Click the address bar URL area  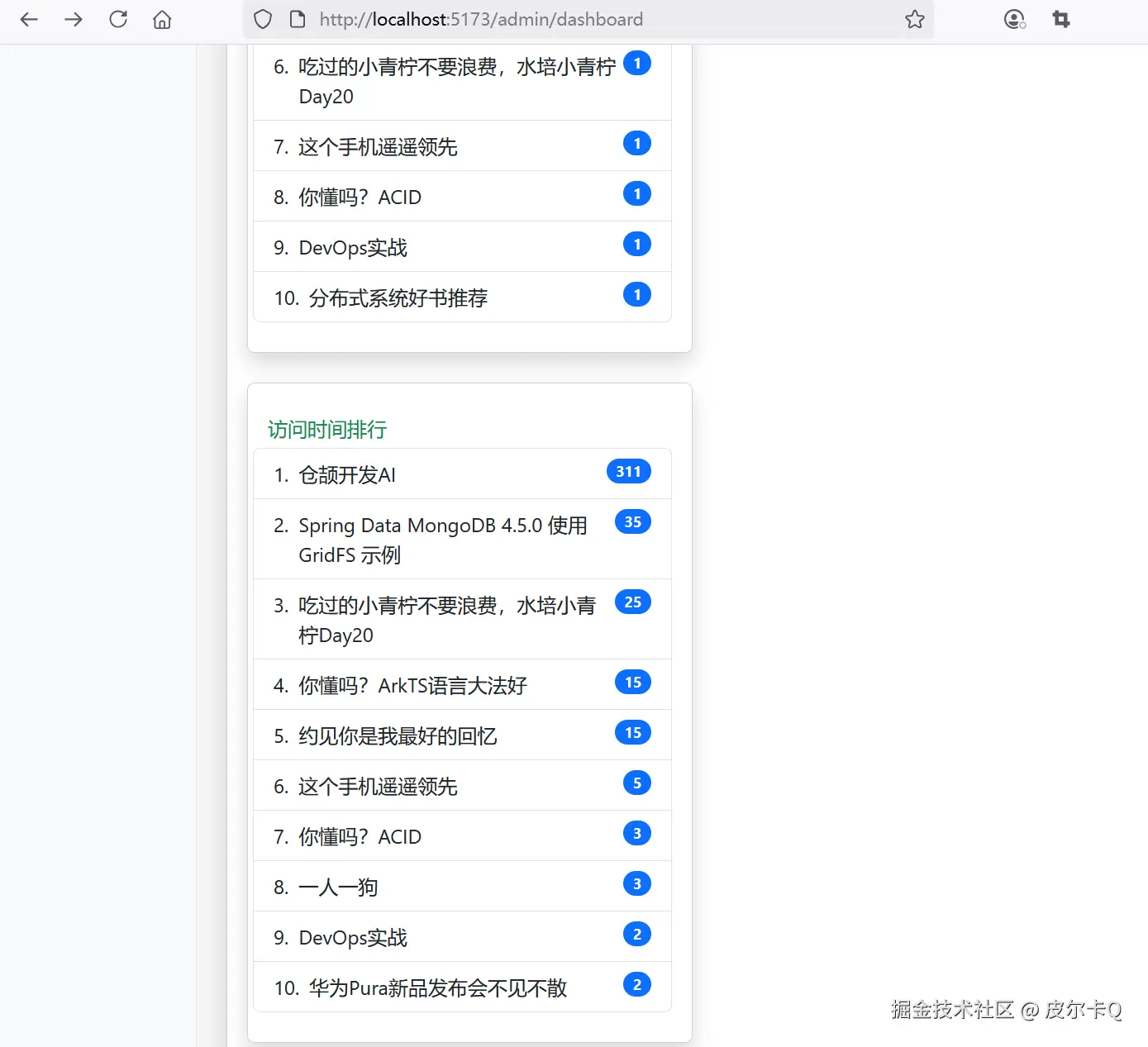(x=482, y=18)
